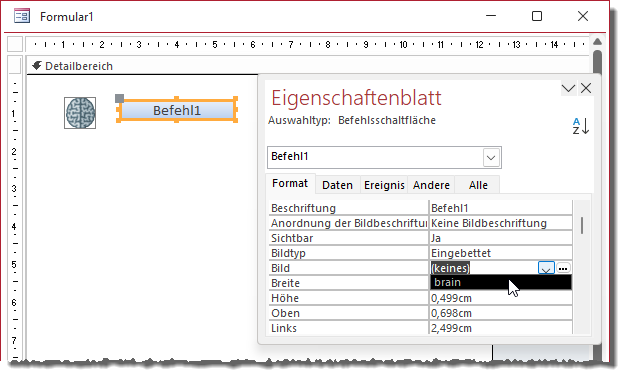This screenshot has width=625, height=380.
Task: Click the brain image control in the form
Action: 80,113
